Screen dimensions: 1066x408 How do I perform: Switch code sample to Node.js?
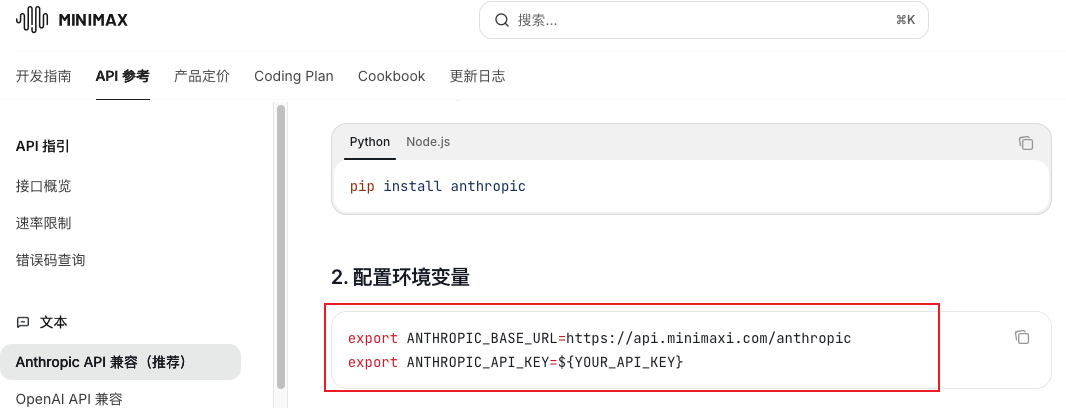[428, 142]
